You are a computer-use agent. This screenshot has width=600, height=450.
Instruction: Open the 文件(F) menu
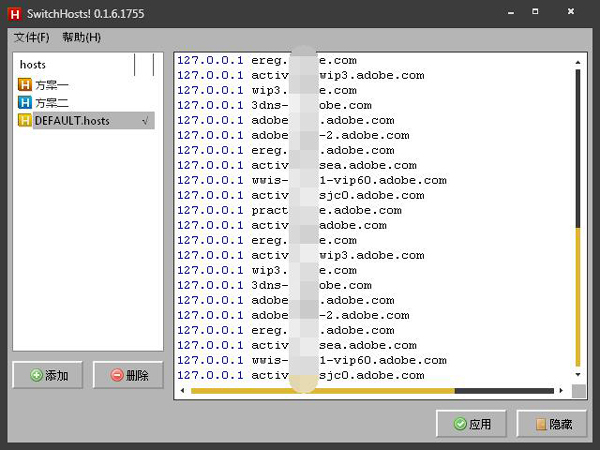coord(31,38)
